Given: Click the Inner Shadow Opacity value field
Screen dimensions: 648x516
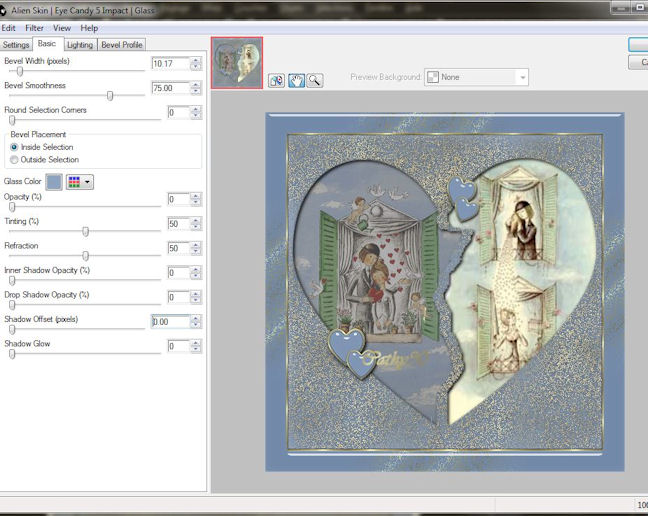Looking at the screenshot, I should click(179, 273).
